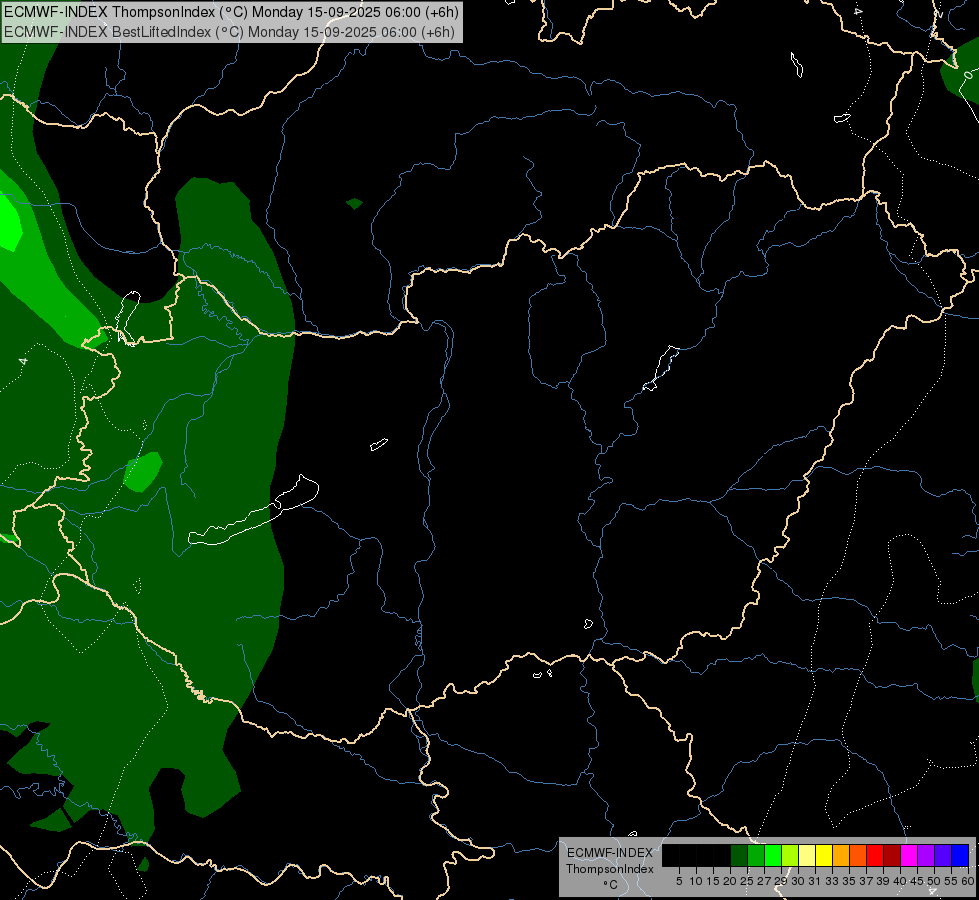Select the yellow 31-33 legend swatch
The width and height of the screenshot is (979, 900).
pos(824,855)
